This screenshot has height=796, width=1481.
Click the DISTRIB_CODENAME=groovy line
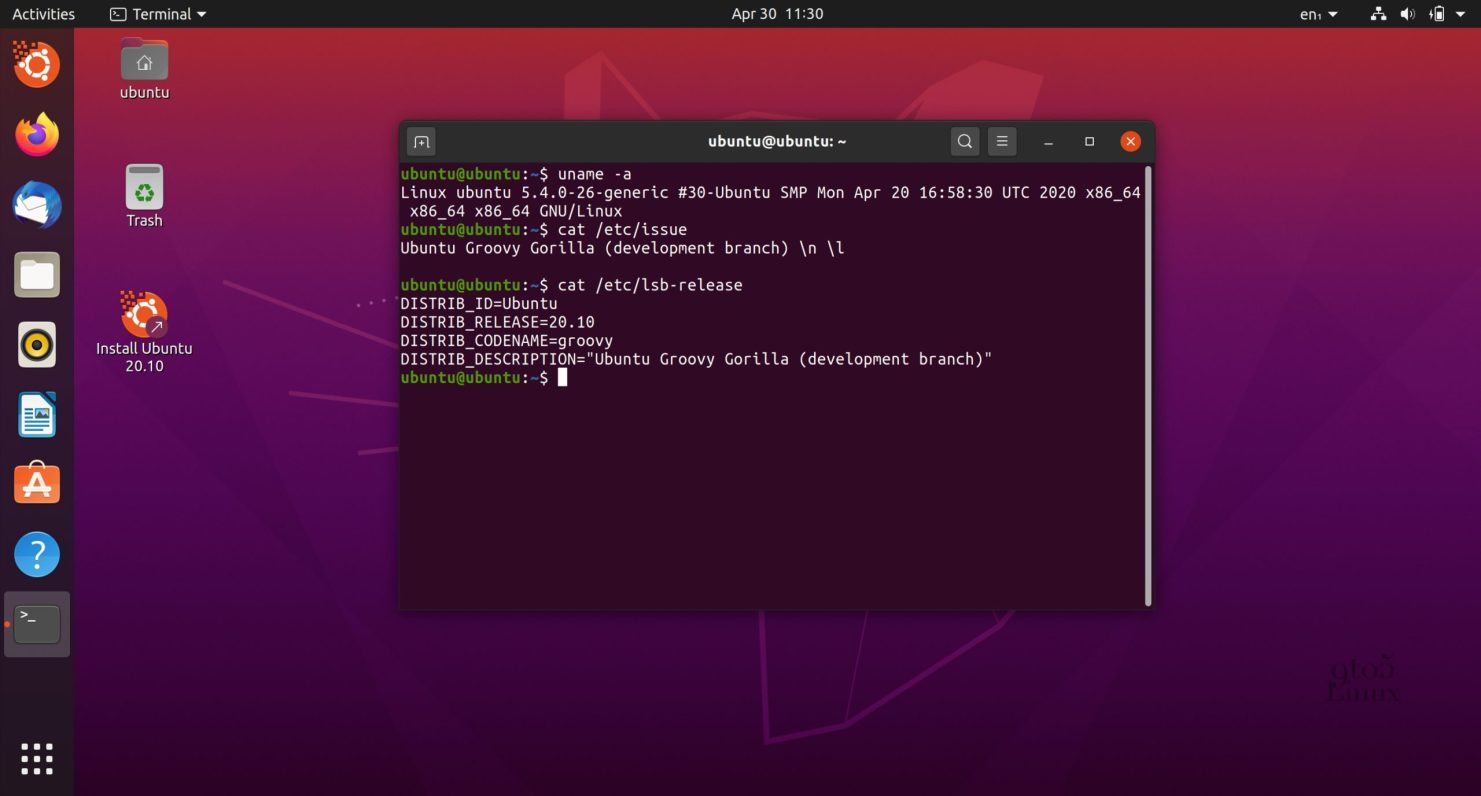point(507,340)
